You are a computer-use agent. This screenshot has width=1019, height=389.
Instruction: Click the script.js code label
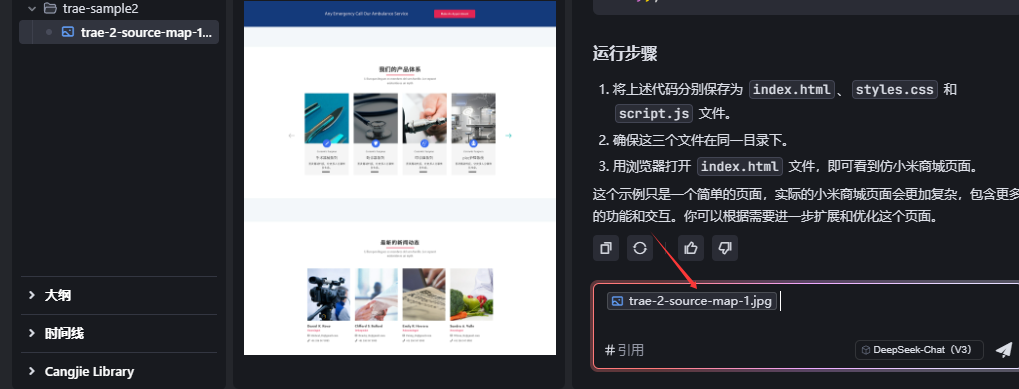pyautogui.click(x=654, y=114)
